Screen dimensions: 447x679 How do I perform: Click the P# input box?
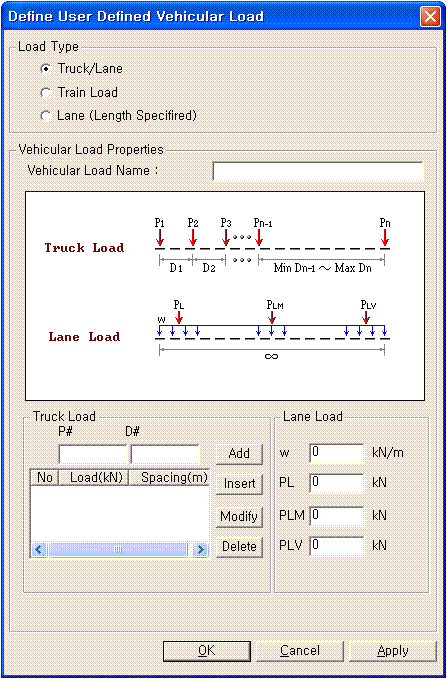point(93,455)
